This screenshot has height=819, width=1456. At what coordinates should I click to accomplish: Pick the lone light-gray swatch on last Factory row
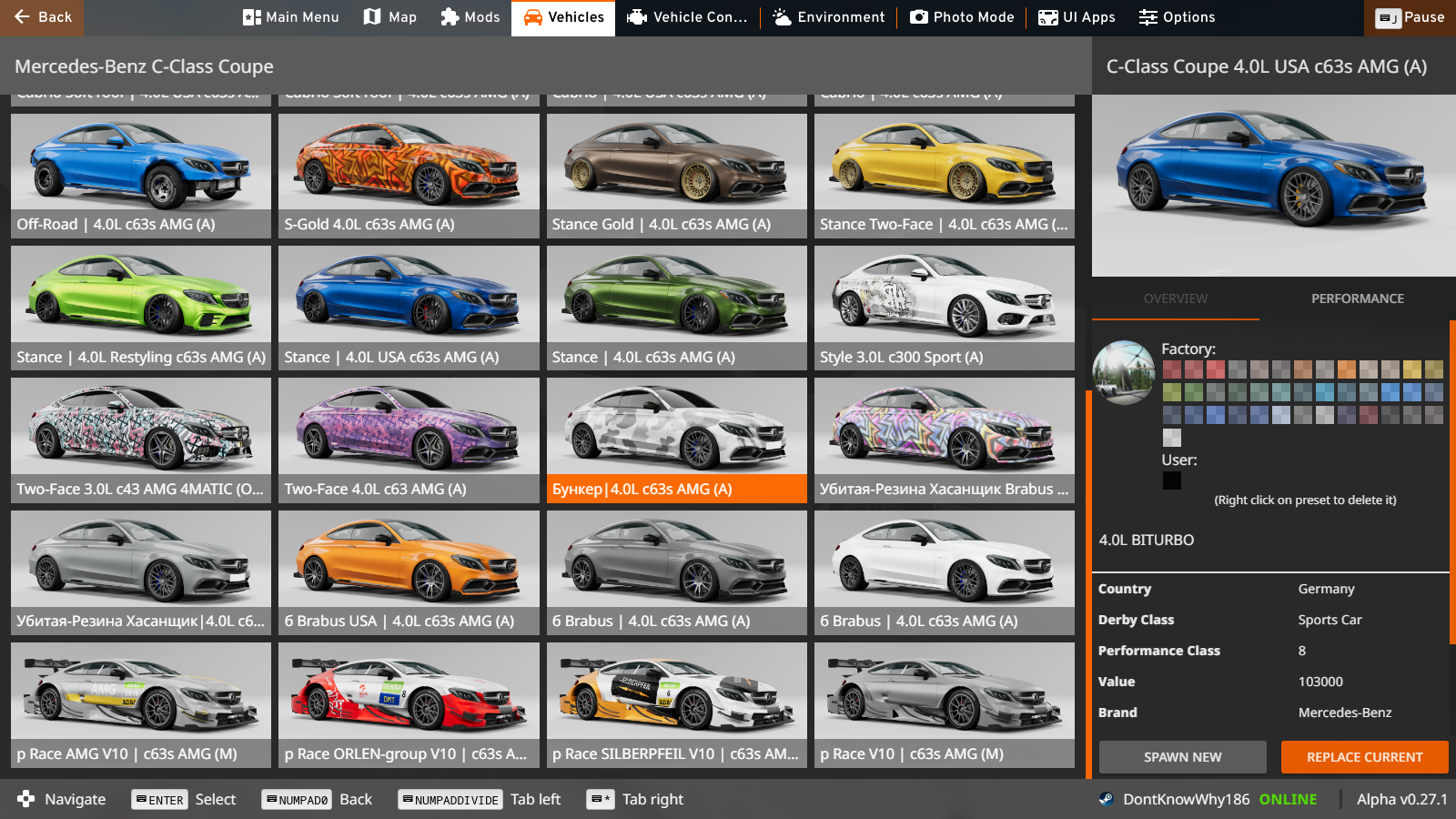1172,438
